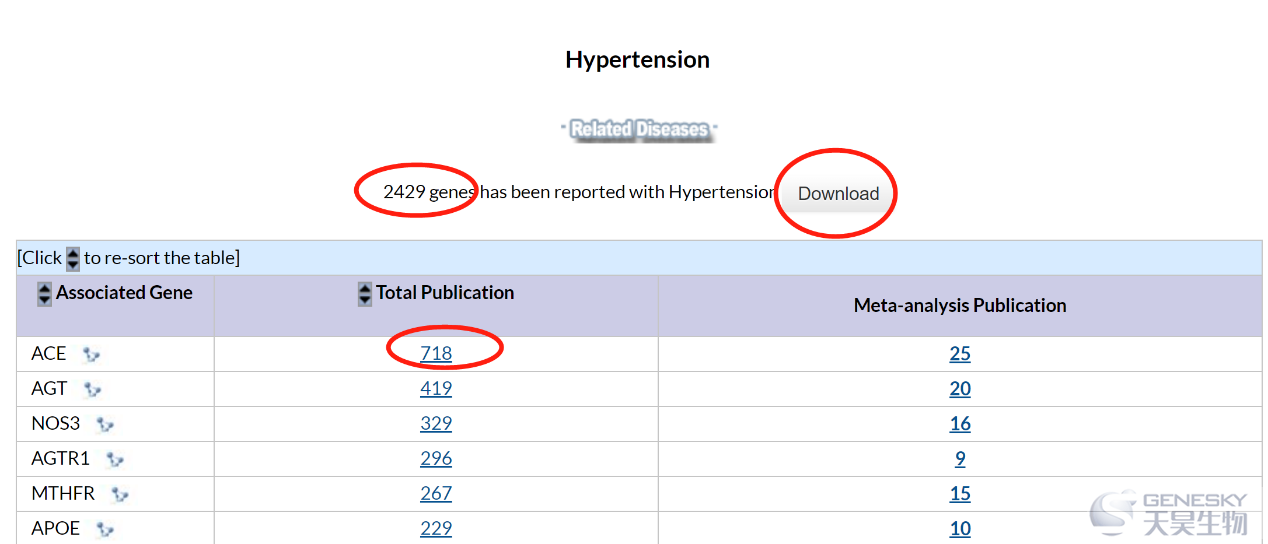Click the re-sort hint sort icon

click(x=73, y=258)
